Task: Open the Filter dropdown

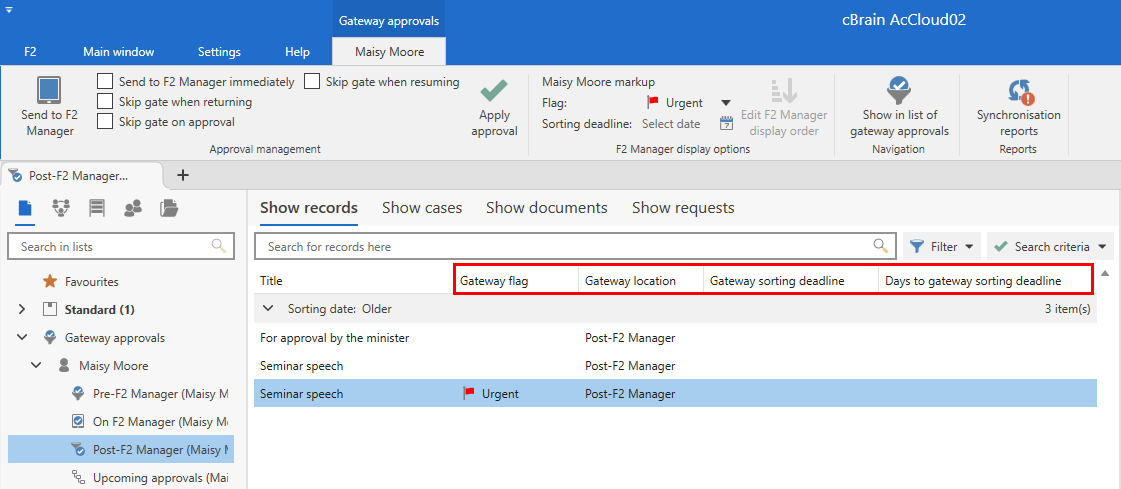Action: pyautogui.click(x=942, y=246)
